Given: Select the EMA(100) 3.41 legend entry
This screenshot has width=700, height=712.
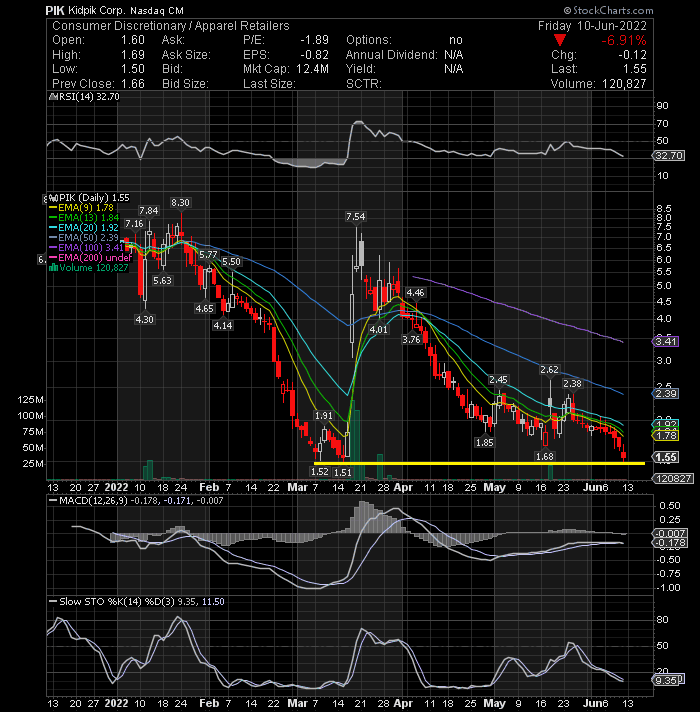Looking at the screenshot, I should pos(86,248).
